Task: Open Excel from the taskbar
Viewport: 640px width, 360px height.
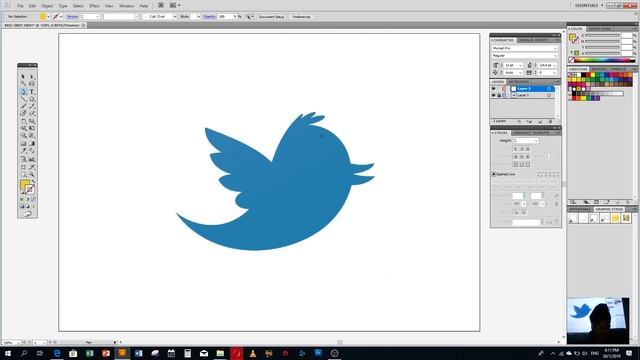Action: click(x=89, y=353)
